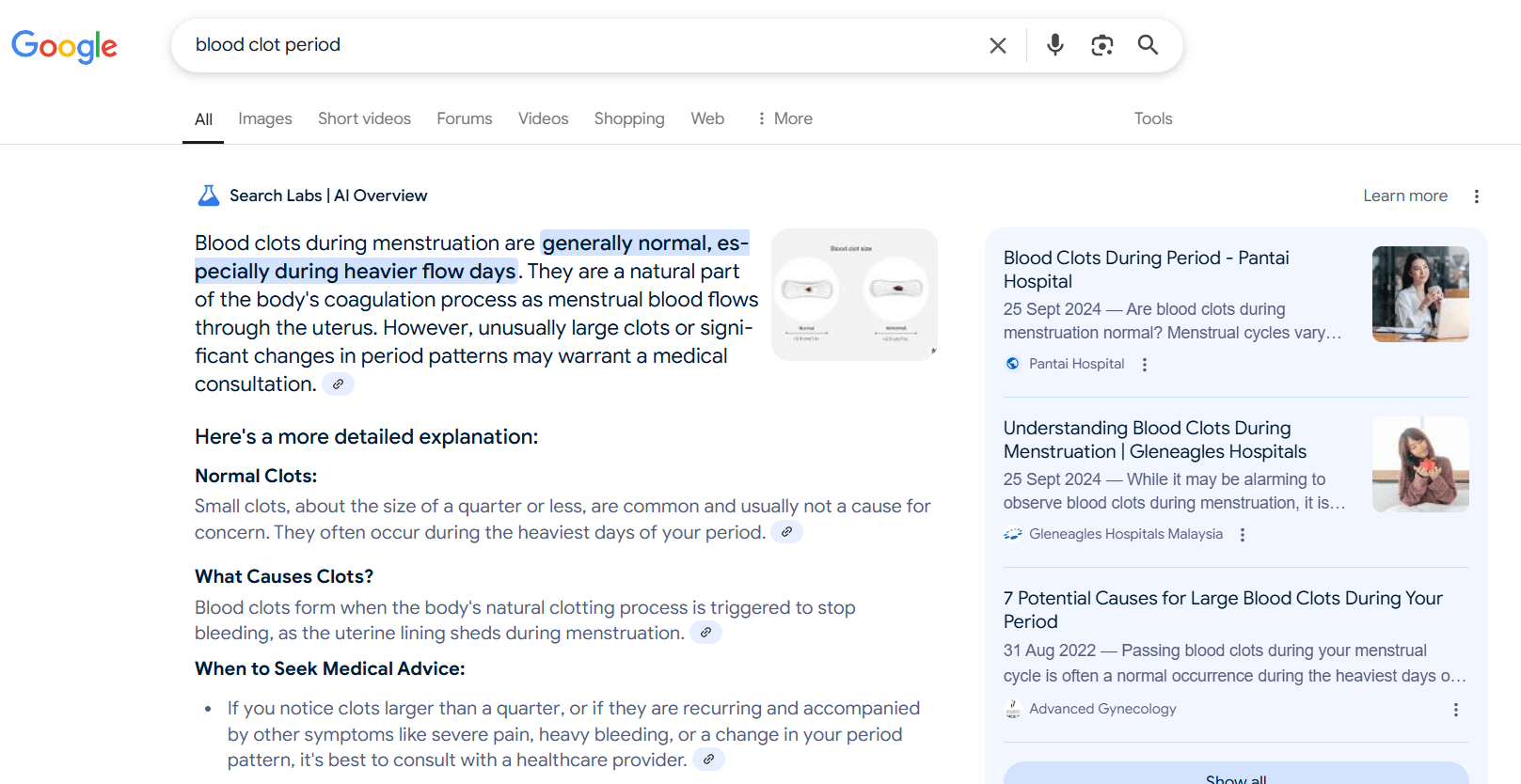
Task: Submit search with the magnifying glass icon
Action: pos(1148,44)
